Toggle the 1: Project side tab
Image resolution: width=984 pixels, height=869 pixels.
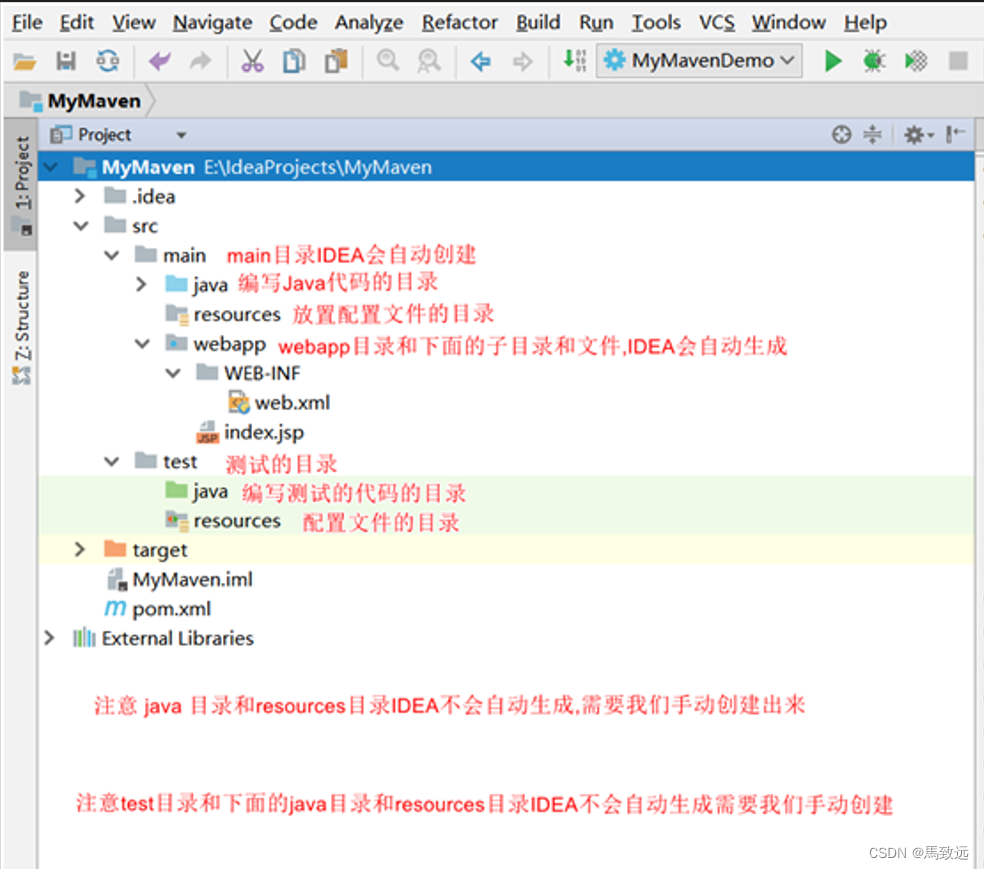21,184
